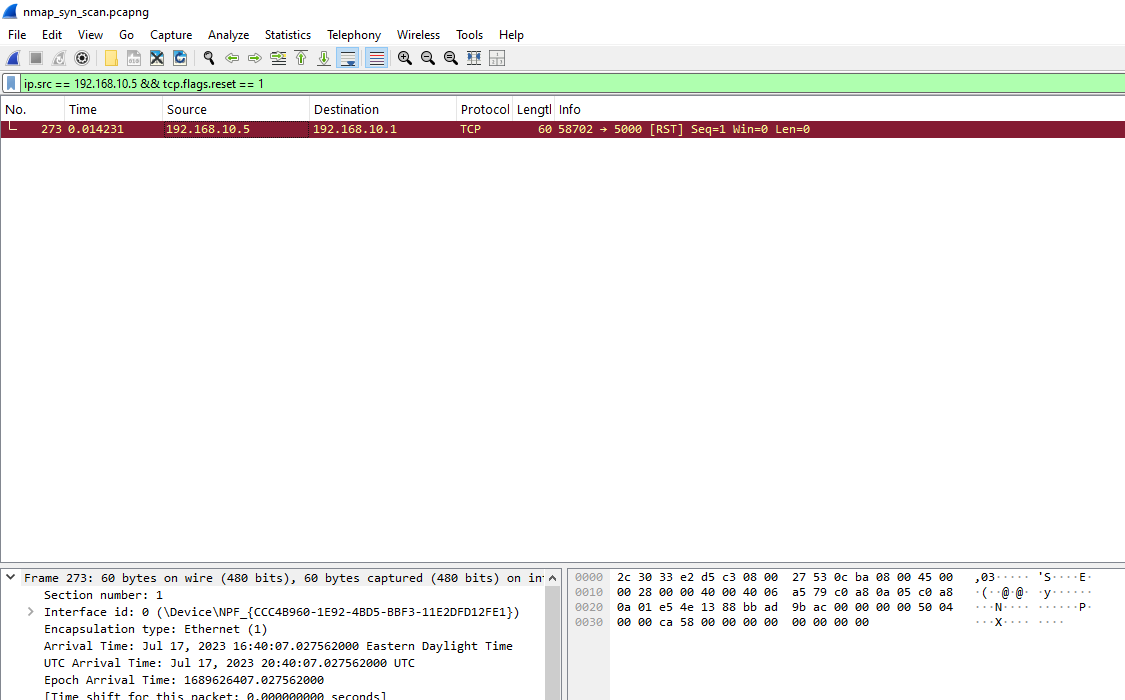Jump to the last packet

click(324, 57)
